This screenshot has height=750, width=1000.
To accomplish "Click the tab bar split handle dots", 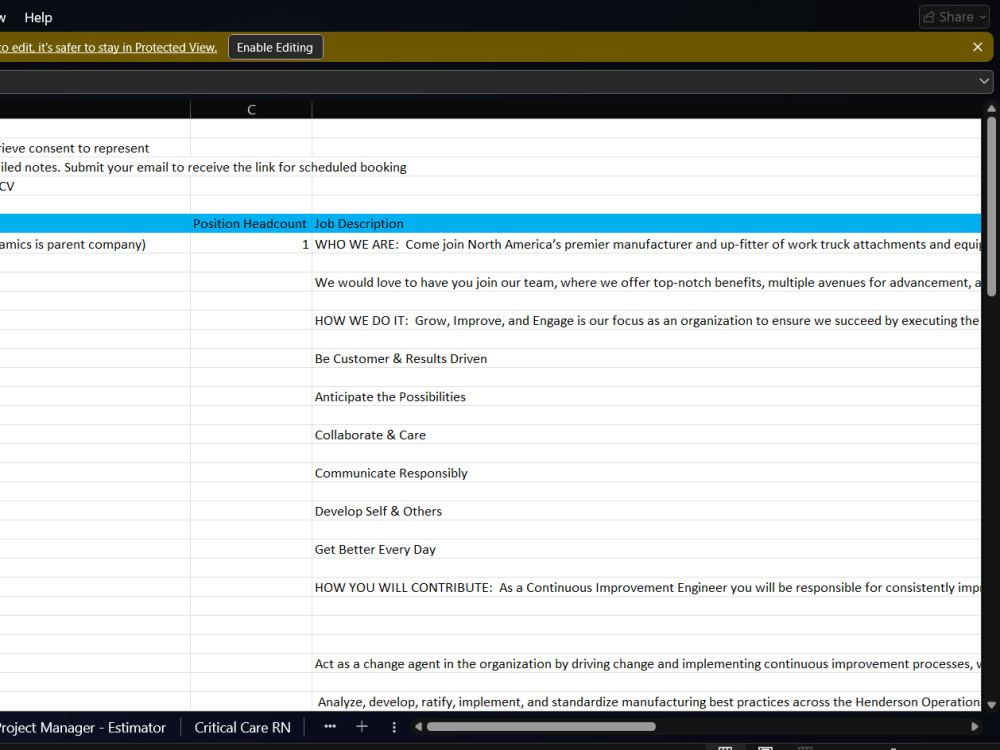I will (x=394, y=727).
